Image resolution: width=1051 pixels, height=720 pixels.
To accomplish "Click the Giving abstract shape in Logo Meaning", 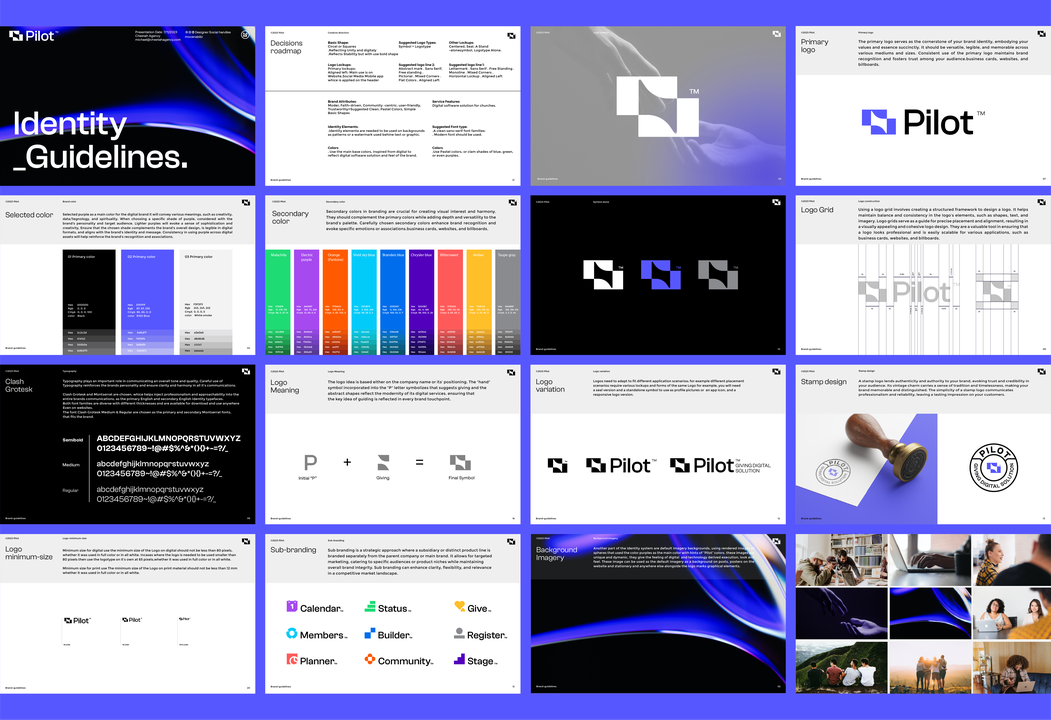I will (x=383, y=462).
